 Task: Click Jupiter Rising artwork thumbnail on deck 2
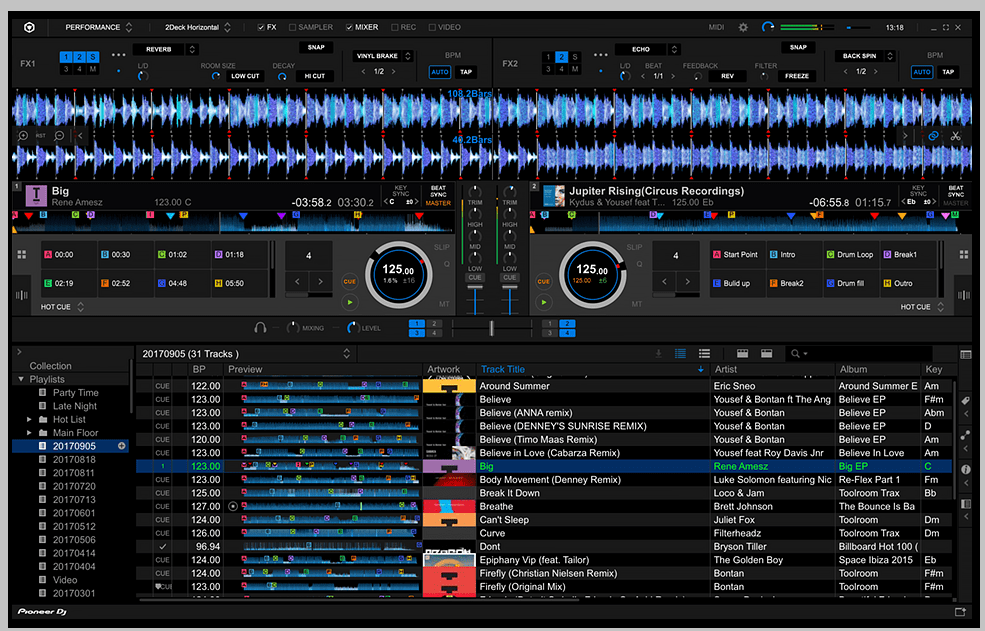click(553, 196)
